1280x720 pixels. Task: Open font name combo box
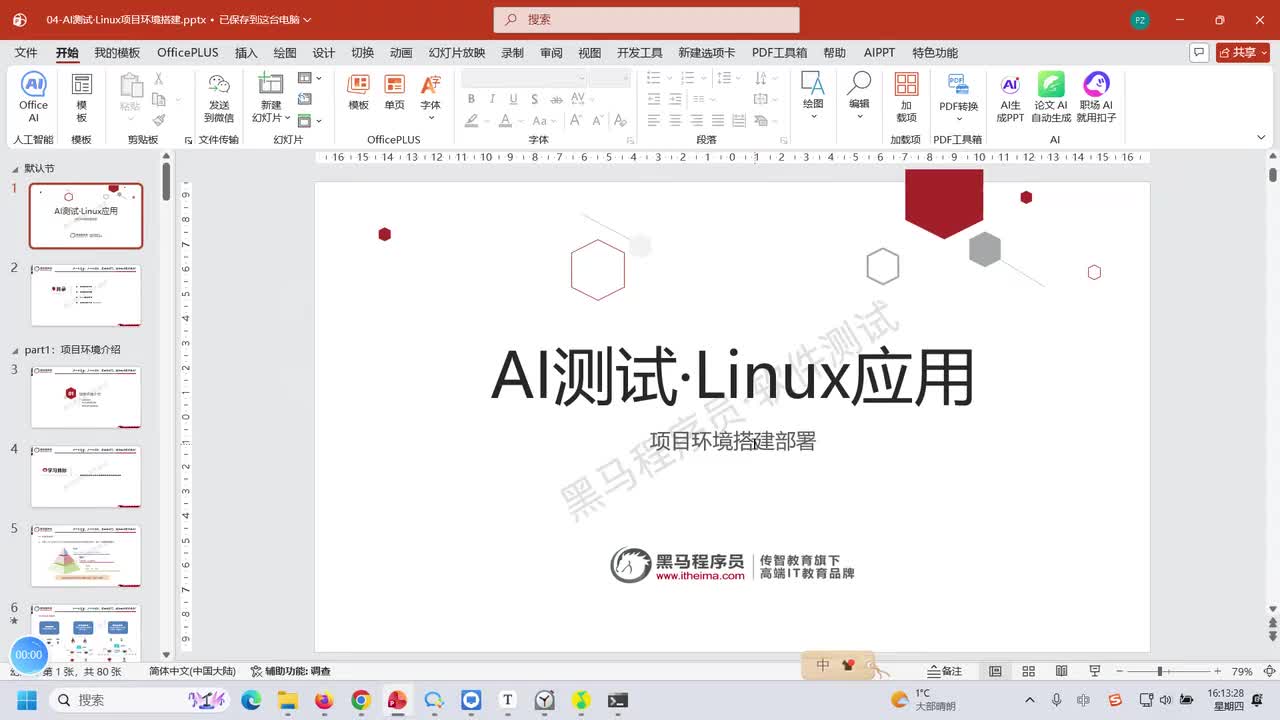525,78
